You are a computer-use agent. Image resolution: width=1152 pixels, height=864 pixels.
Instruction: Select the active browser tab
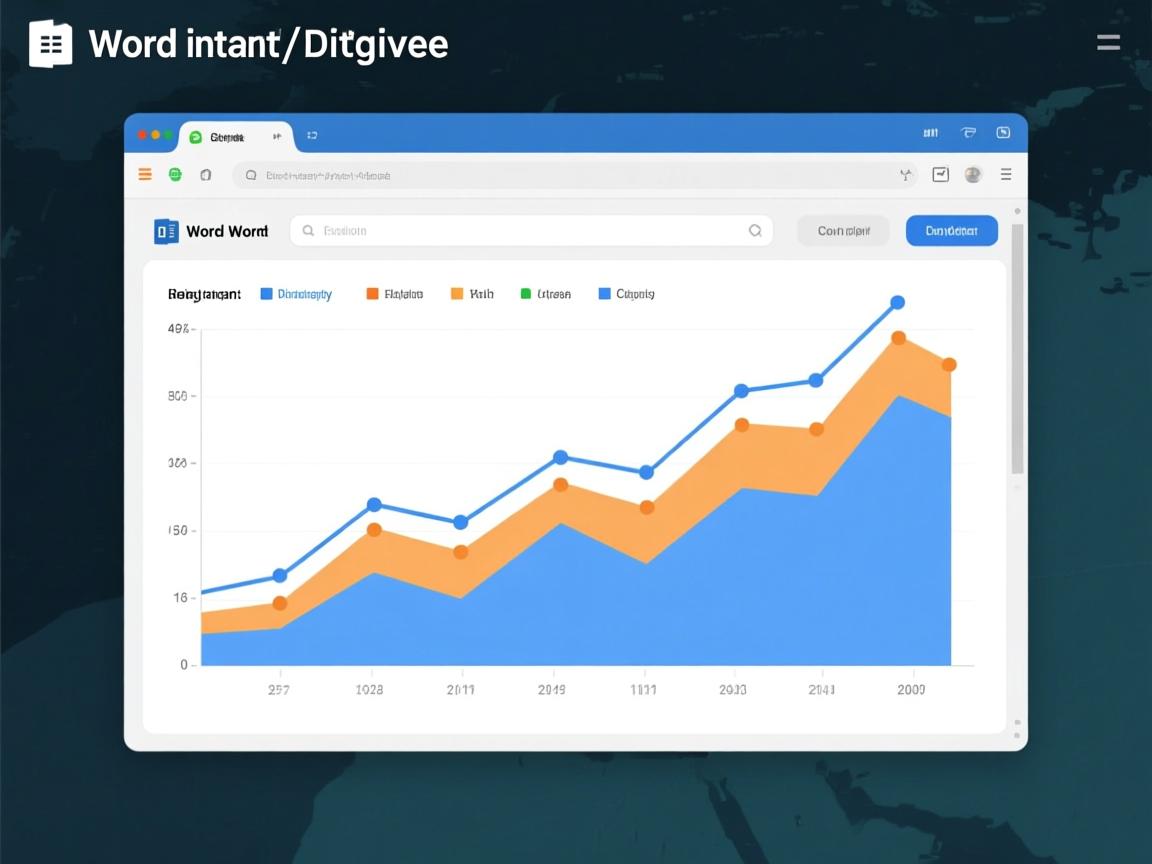coord(228,137)
